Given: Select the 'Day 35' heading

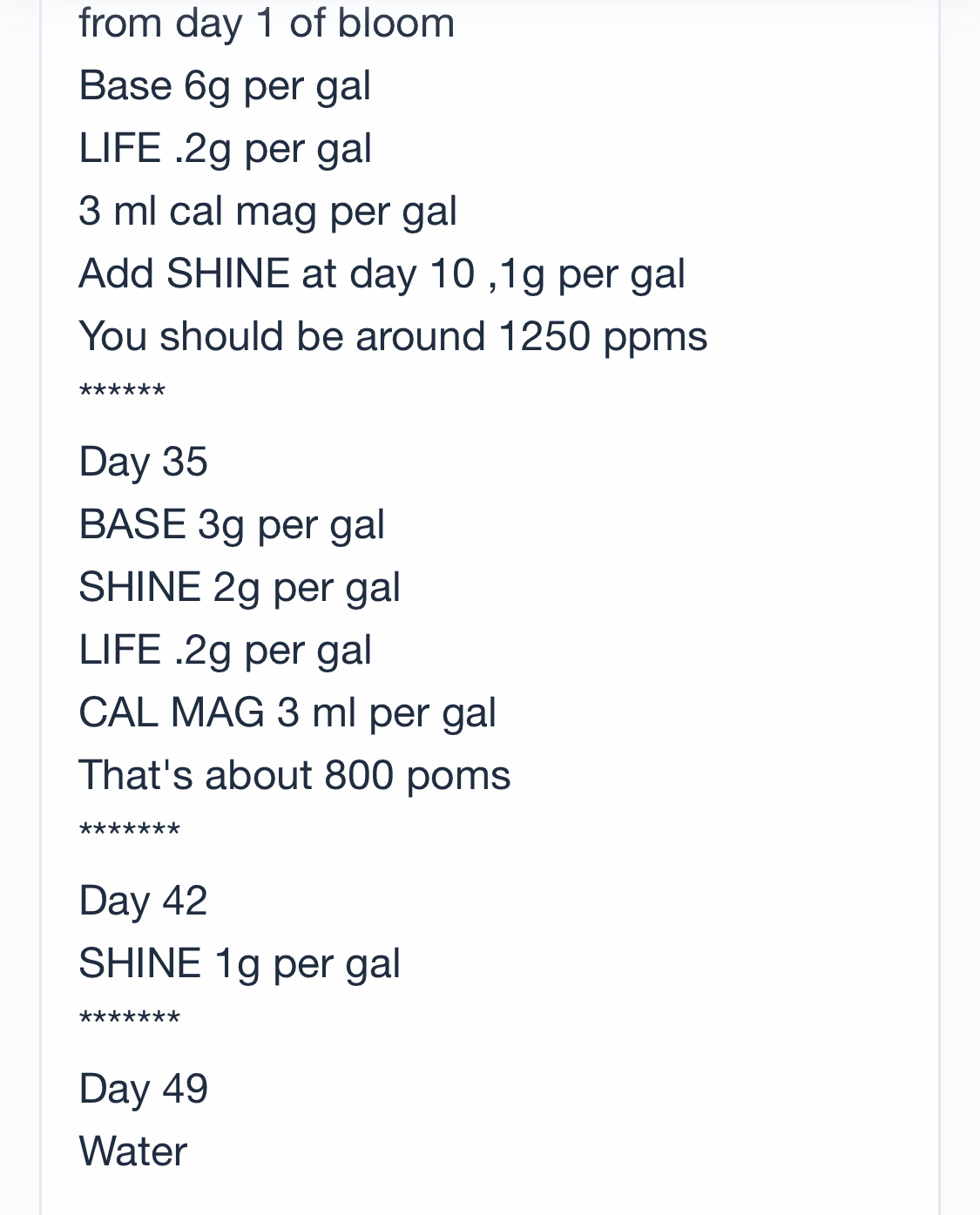Looking at the screenshot, I should [143, 462].
